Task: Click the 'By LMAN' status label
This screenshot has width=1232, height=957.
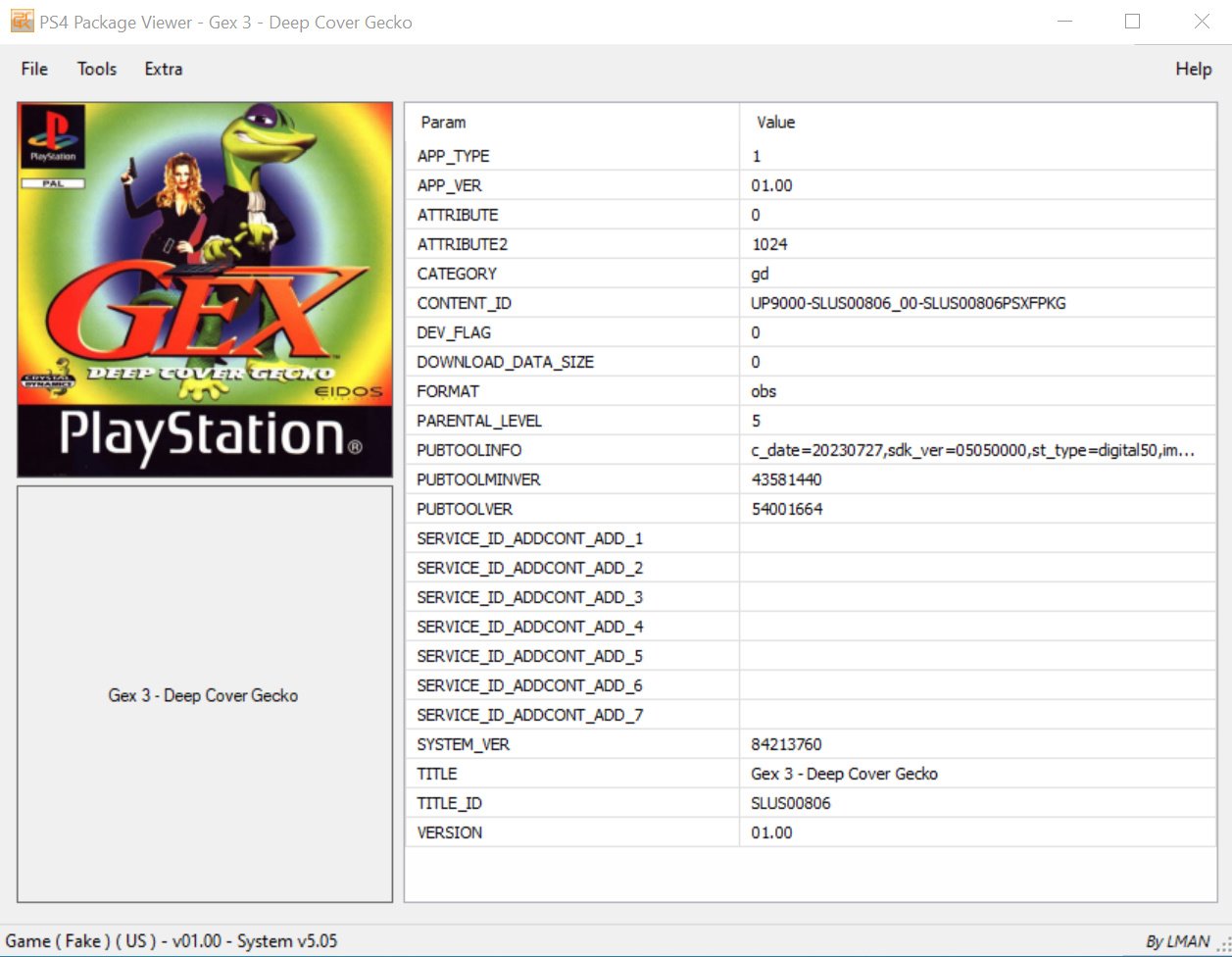Action: (x=1177, y=942)
